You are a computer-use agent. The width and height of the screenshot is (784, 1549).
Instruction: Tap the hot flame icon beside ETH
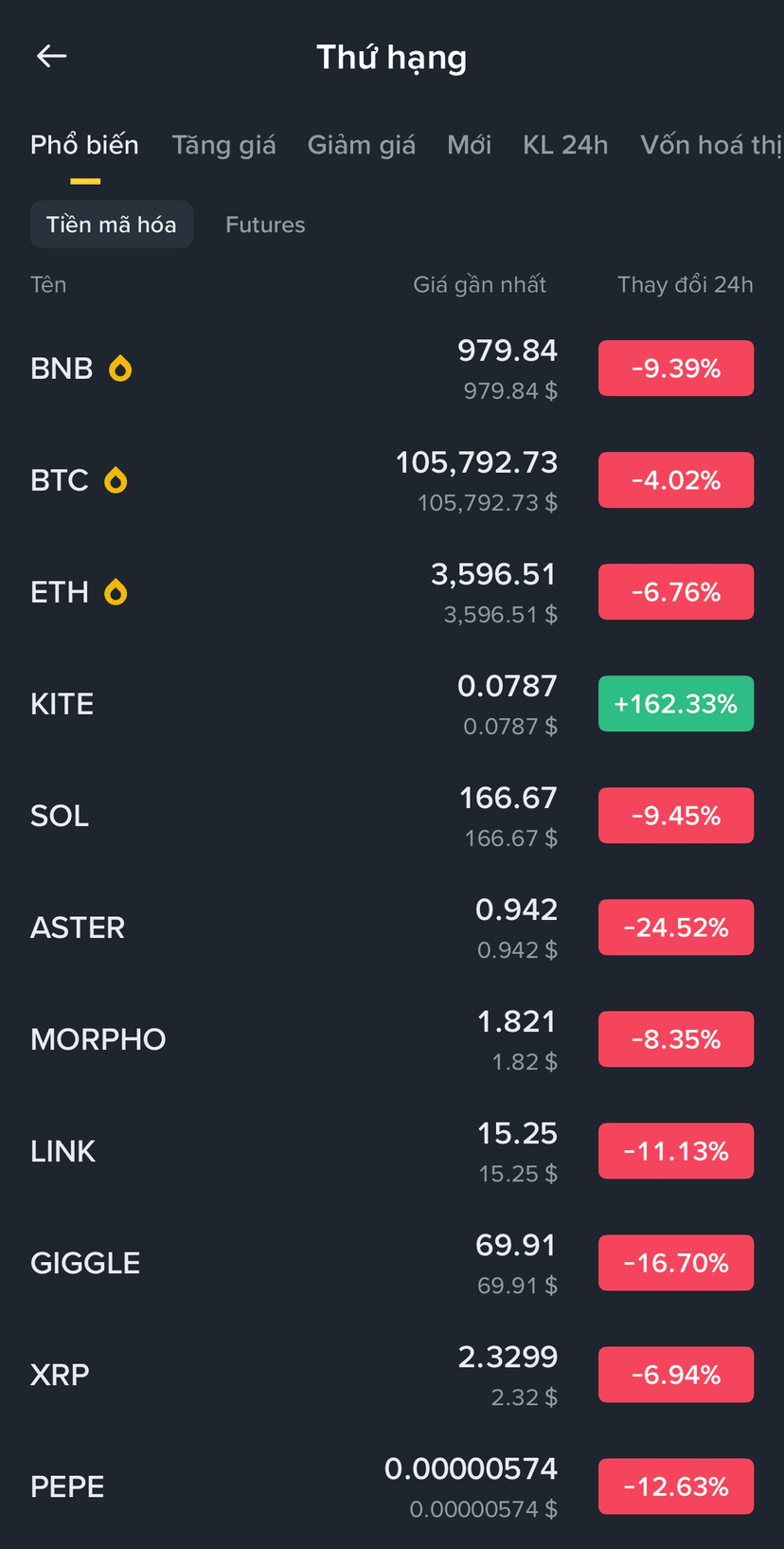coord(116,592)
